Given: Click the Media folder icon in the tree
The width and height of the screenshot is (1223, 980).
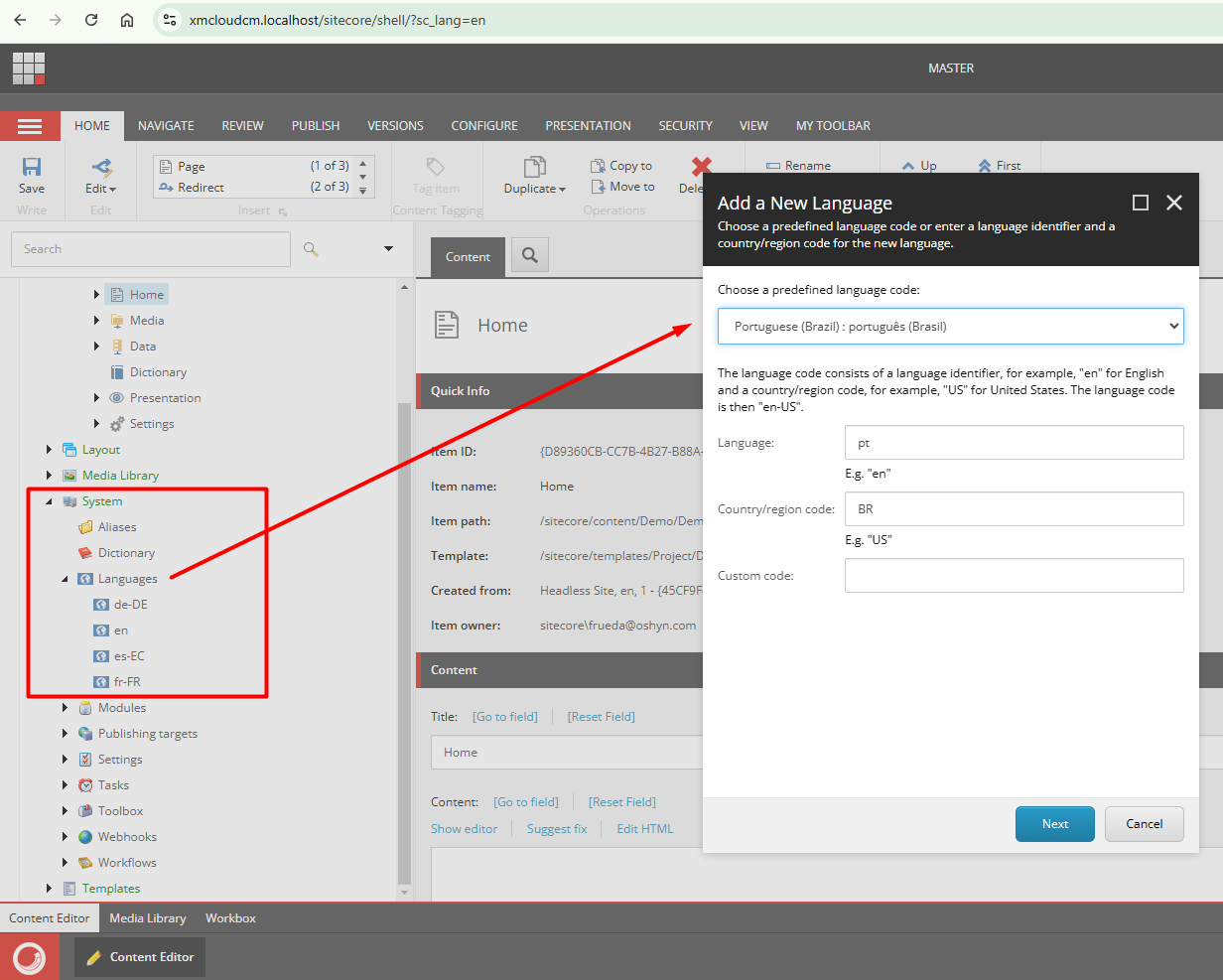Looking at the screenshot, I should [x=118, y=321].
